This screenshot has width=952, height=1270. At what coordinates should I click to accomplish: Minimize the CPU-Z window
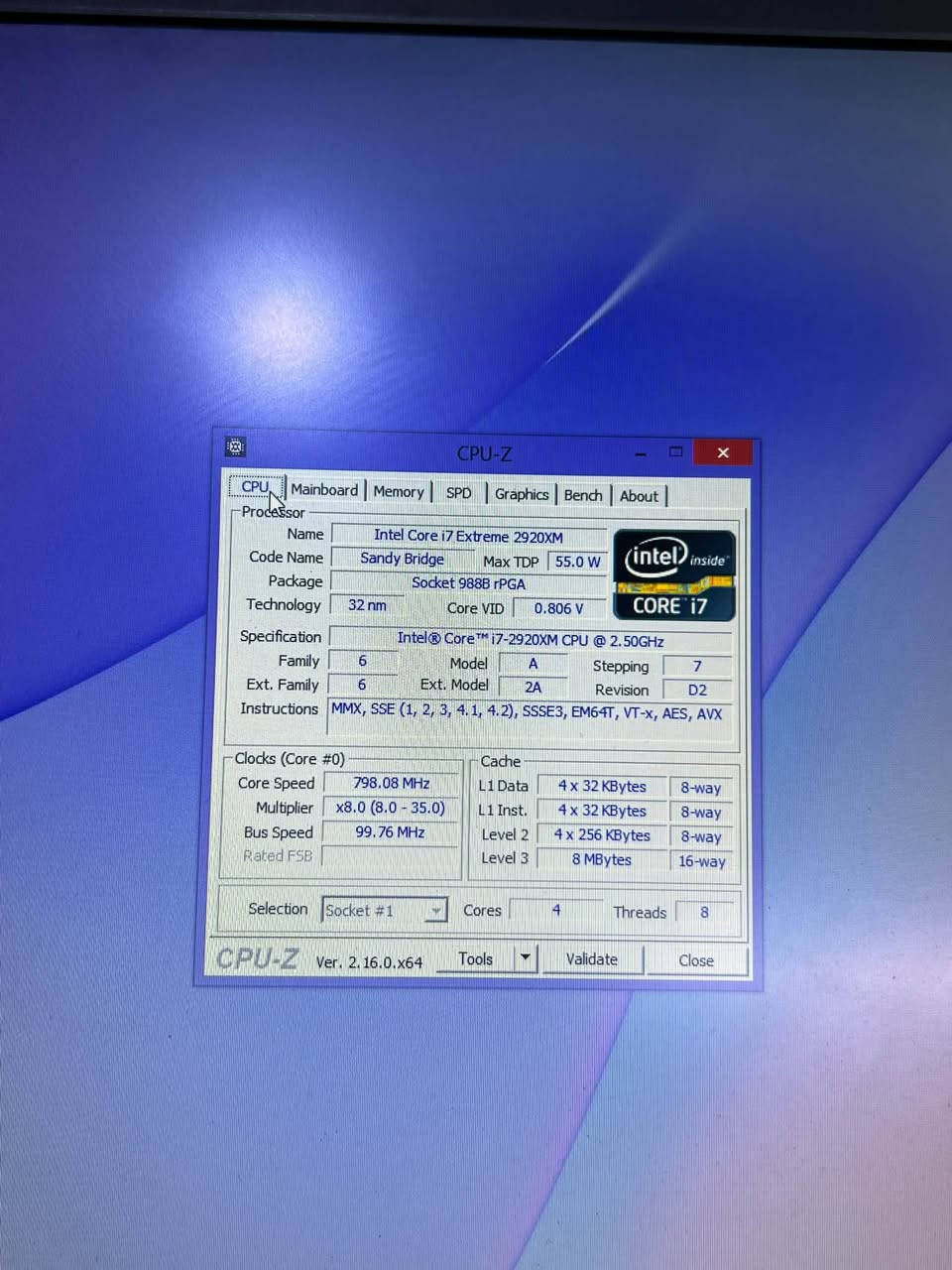(x=641, y=452)
